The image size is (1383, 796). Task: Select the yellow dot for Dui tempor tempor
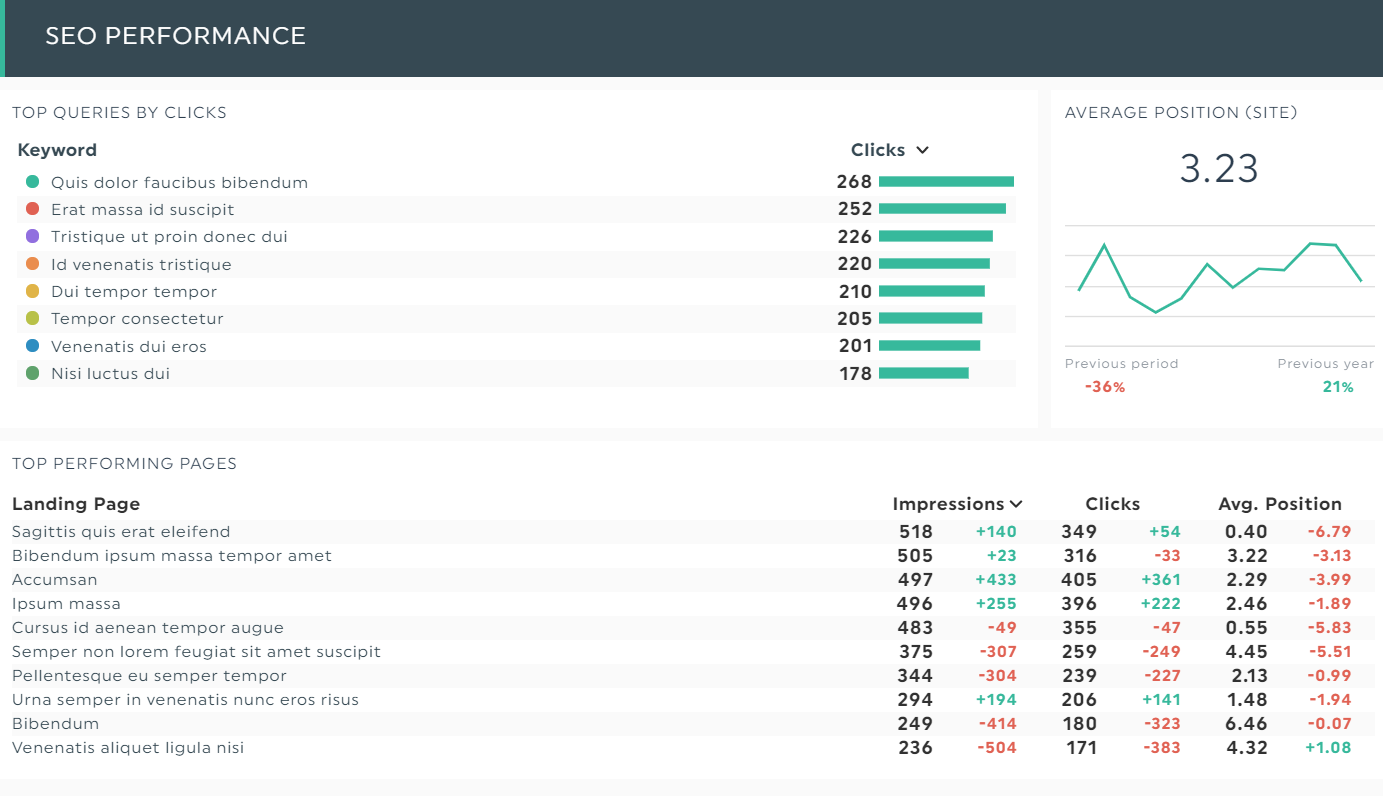pos(32,291)
